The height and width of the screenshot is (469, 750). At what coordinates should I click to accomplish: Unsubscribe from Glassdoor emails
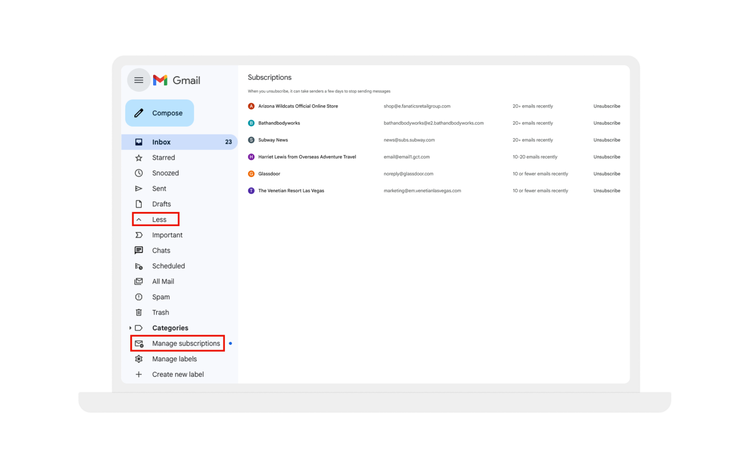[x=606, y=174]
